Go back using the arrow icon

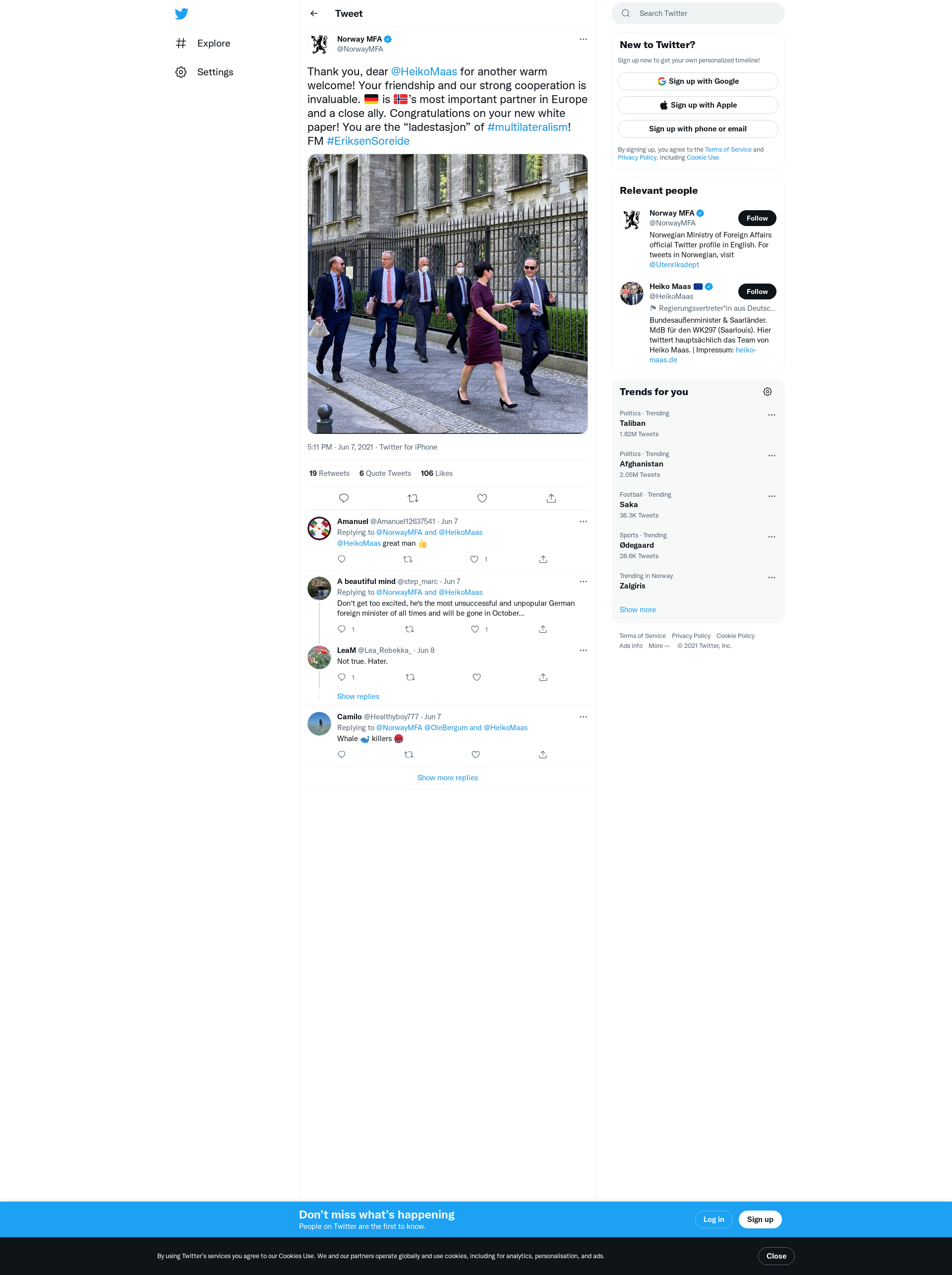coord(314,13)
